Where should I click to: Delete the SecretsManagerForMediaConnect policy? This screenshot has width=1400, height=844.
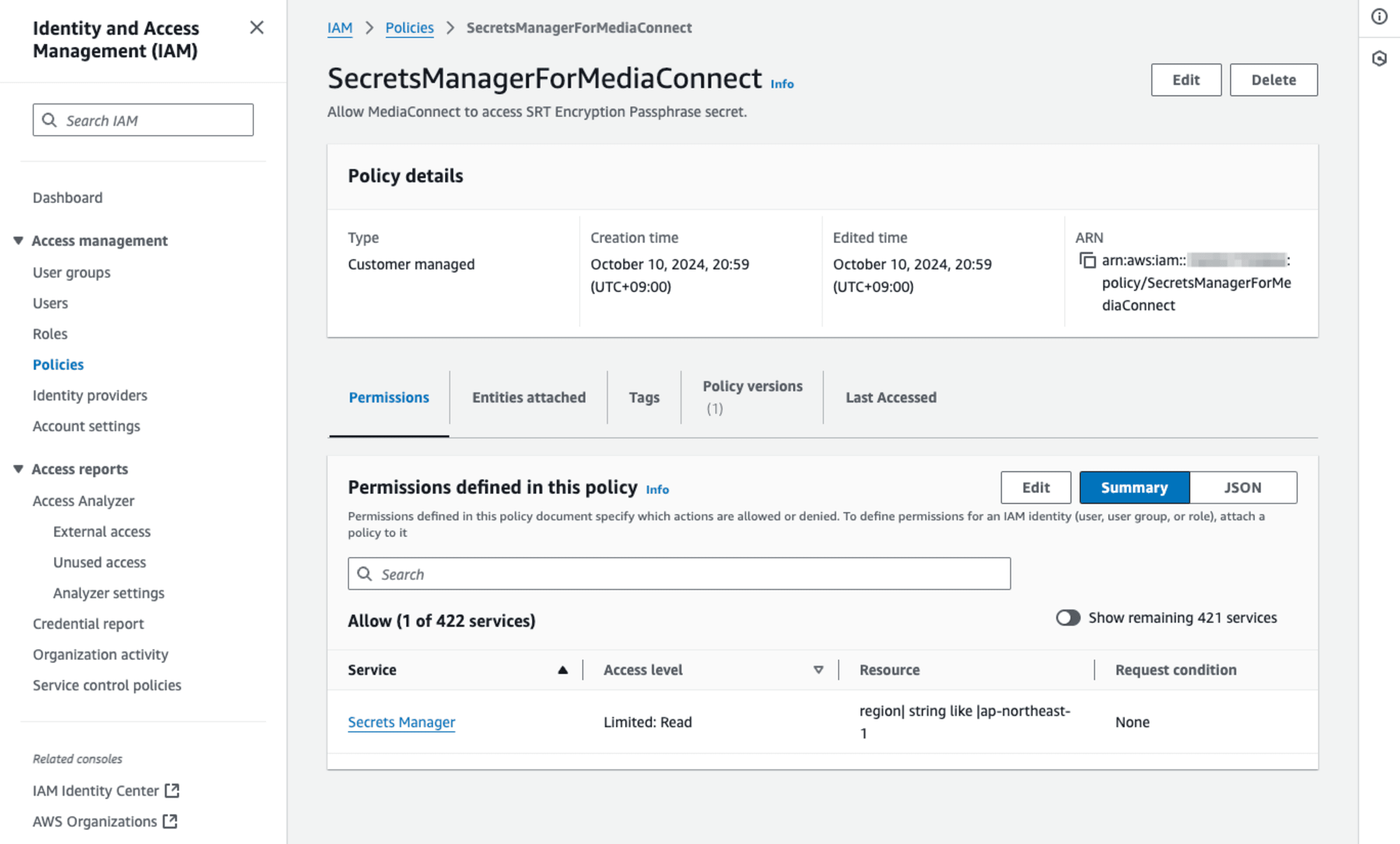coord(1273,80)
